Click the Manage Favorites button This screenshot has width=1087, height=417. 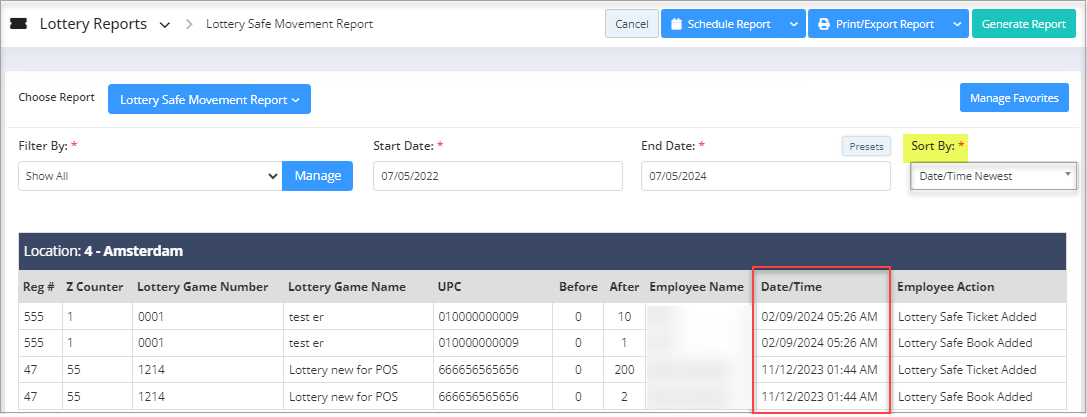[x=1014, y=98]
